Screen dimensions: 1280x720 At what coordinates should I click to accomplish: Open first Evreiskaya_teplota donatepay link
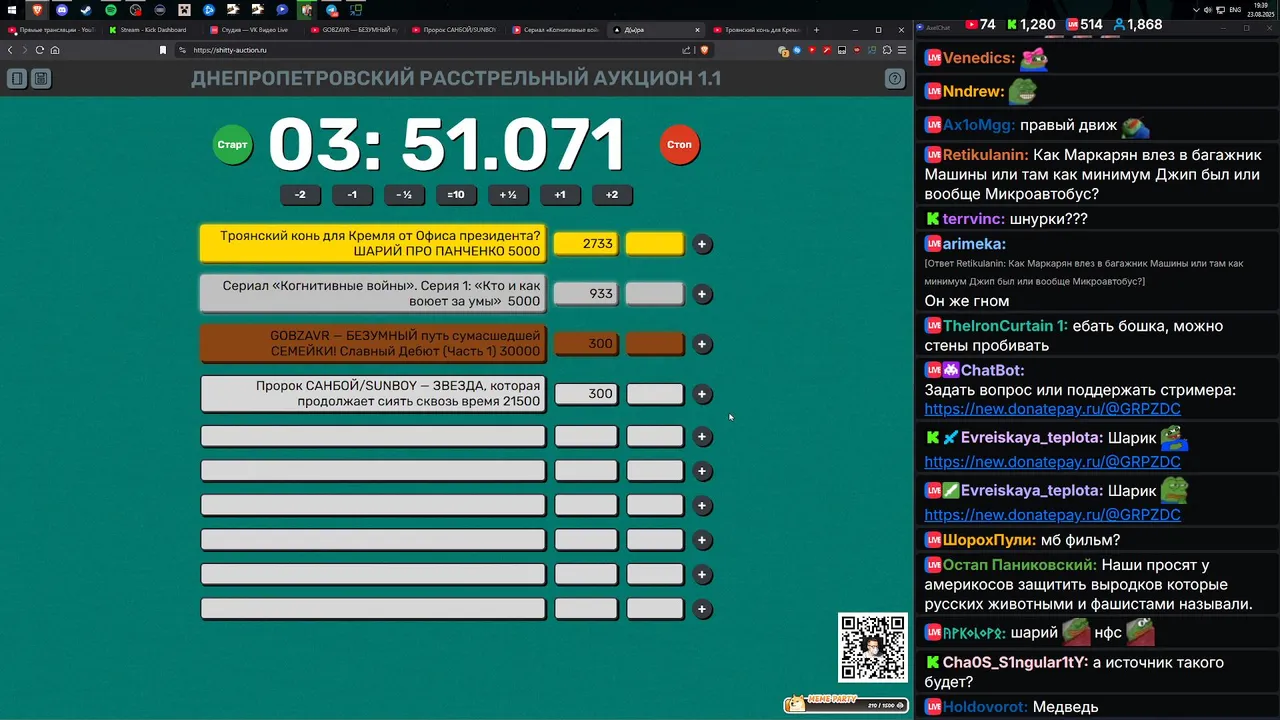coord(1052,462)
